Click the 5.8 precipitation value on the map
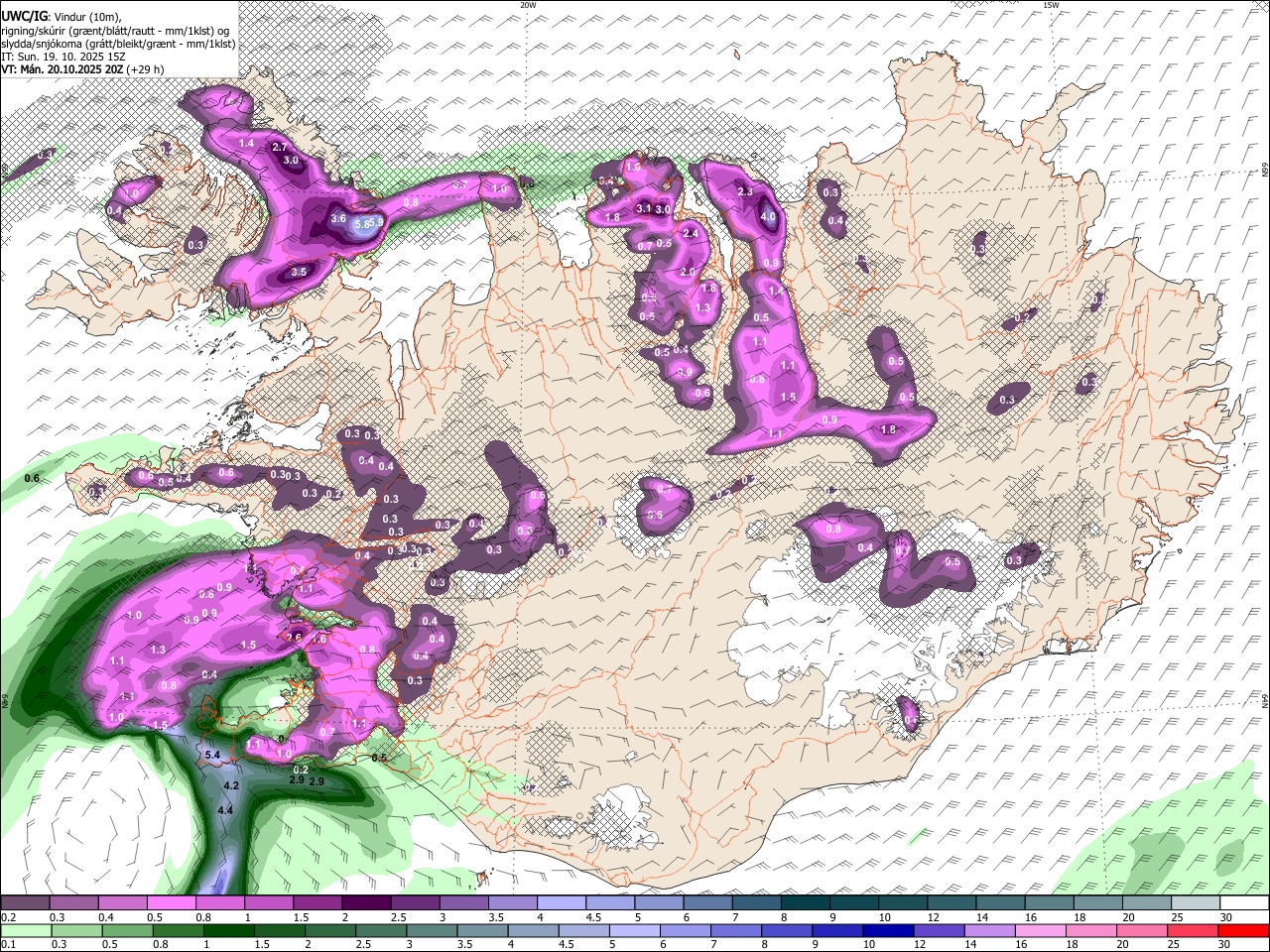This screenshot has height=952, width=1270. 363,224
